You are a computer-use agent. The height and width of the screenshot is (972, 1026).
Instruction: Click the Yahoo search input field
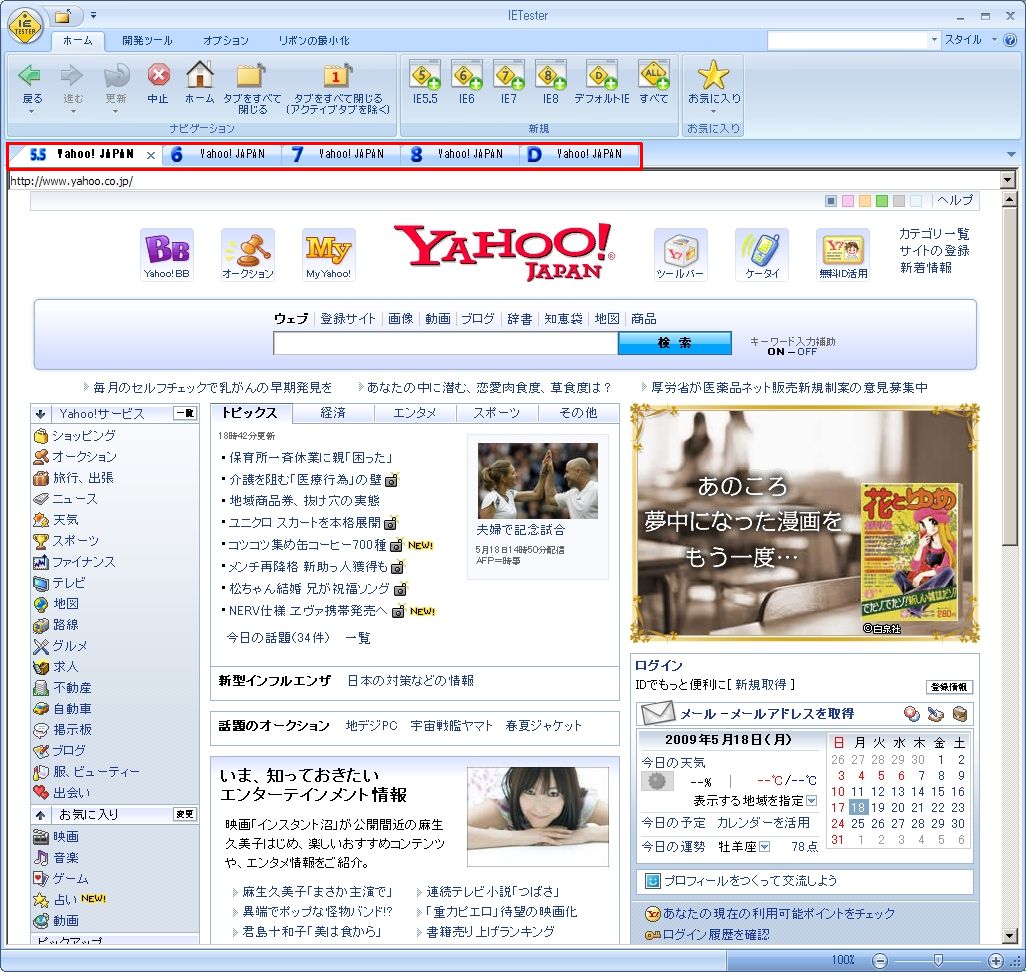[446, 343]
